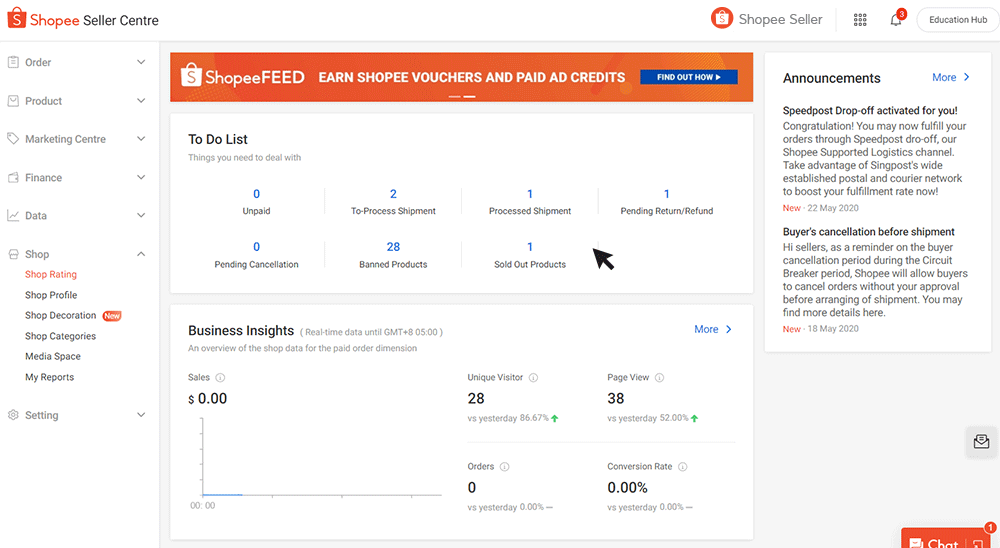This screenshot has width=1000, height=548.
Task: Open To-Process Shipment count
Action: tap(393, 194)
